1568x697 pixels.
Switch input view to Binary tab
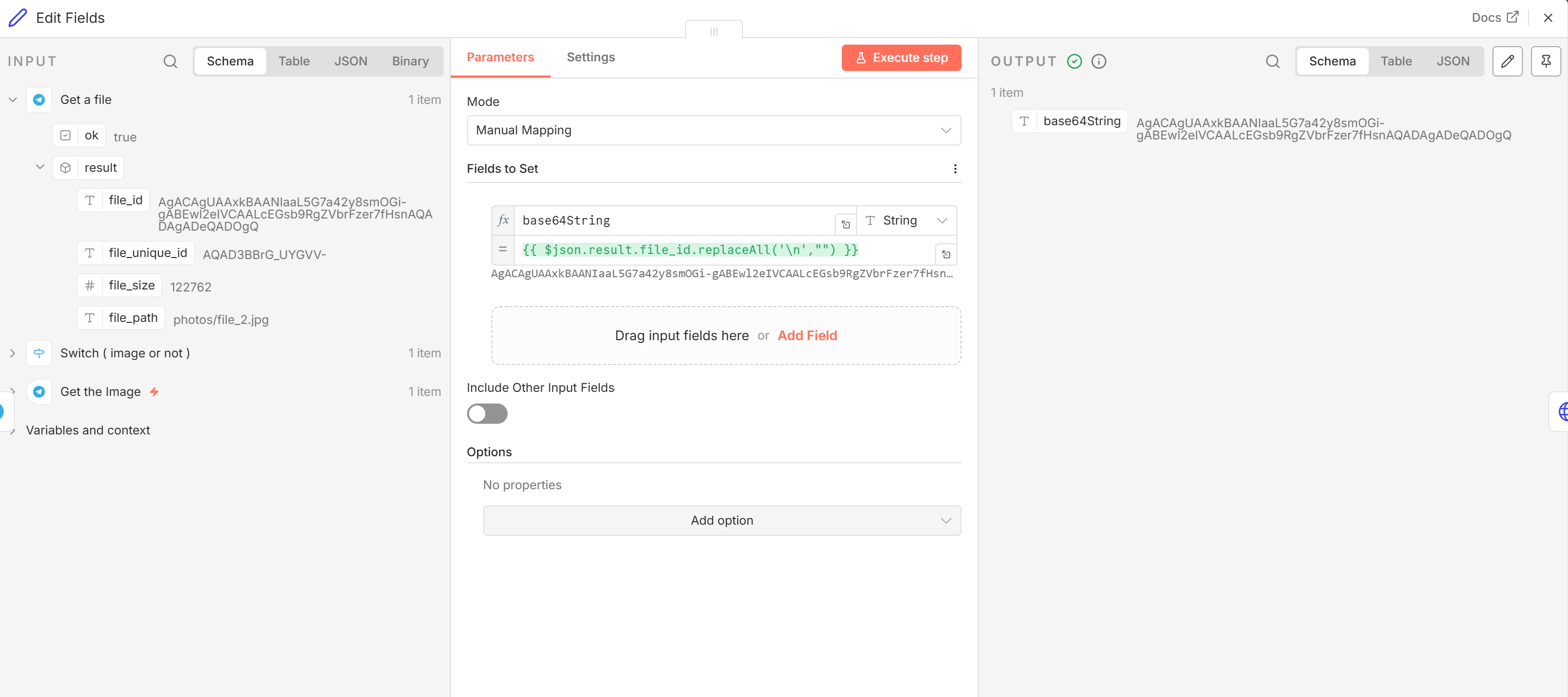410,61
